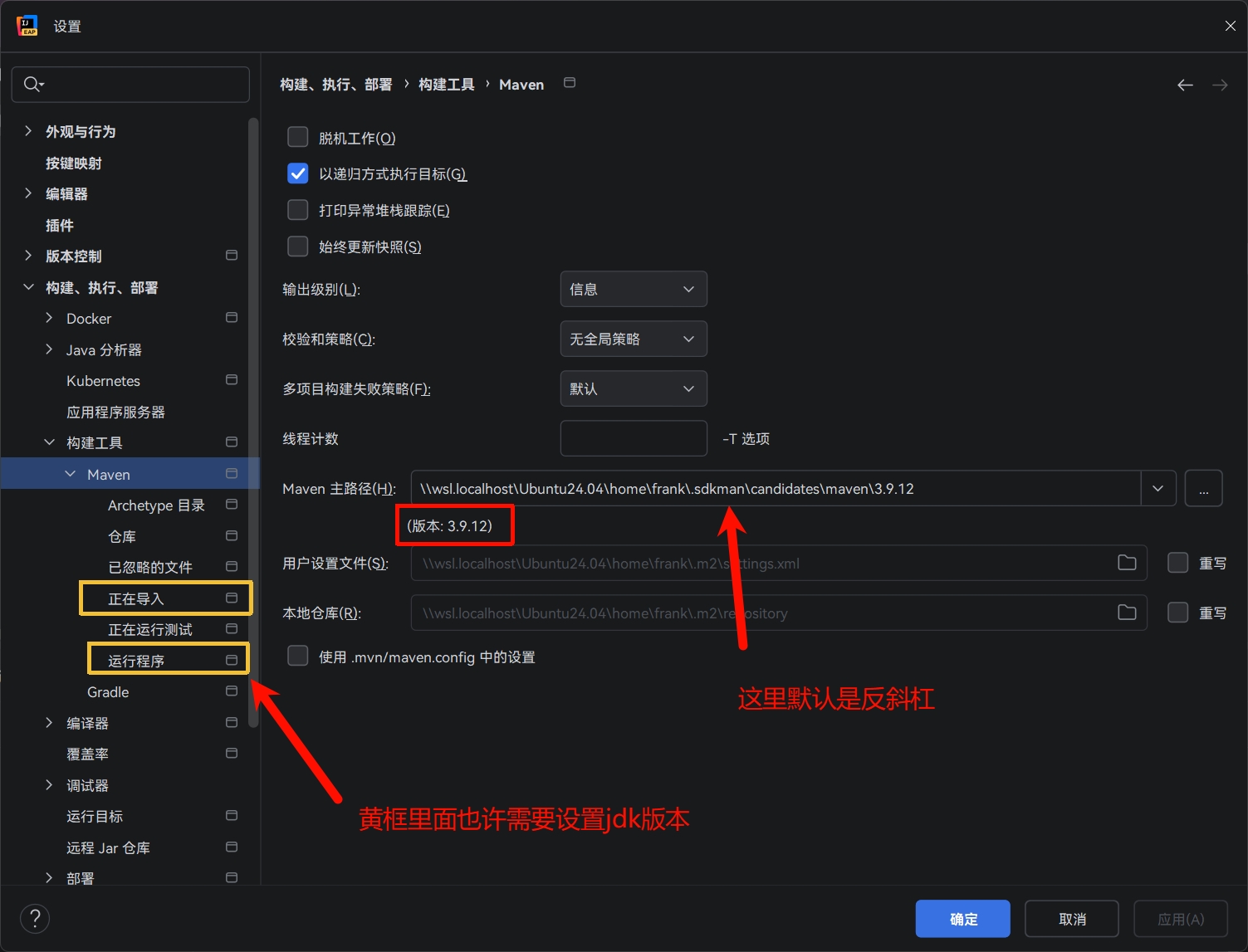Click folder icon in local repository field
The height and width of the screenshot is (952, 1248).
pyautogui.click(x=1127, y=613)
